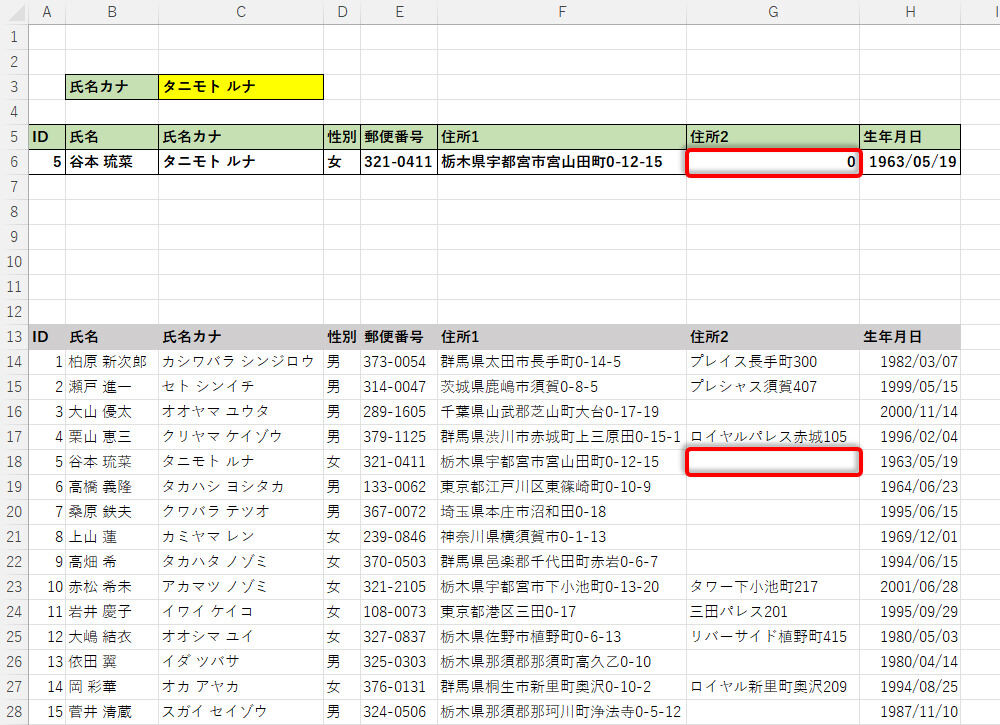Click cell リバーサイド植野町415
This screenshot has height=725, width=1000.
773,636
